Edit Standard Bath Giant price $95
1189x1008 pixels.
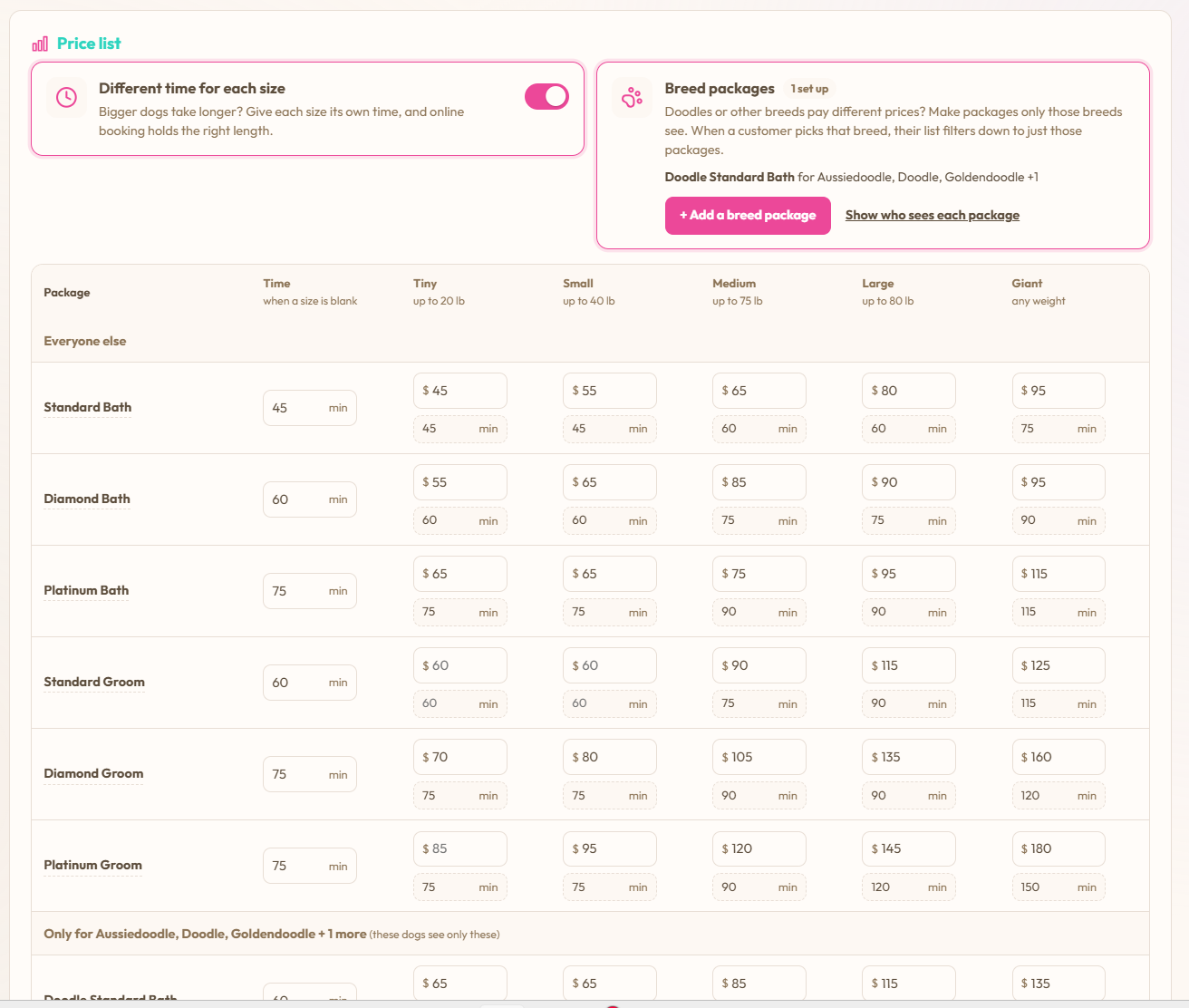(1058, 391)
